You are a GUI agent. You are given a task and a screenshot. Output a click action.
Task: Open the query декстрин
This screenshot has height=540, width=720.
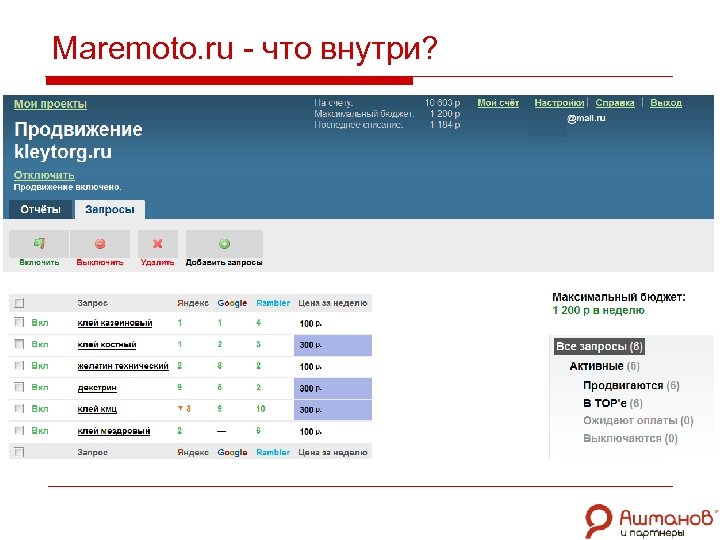coord(97,388)
